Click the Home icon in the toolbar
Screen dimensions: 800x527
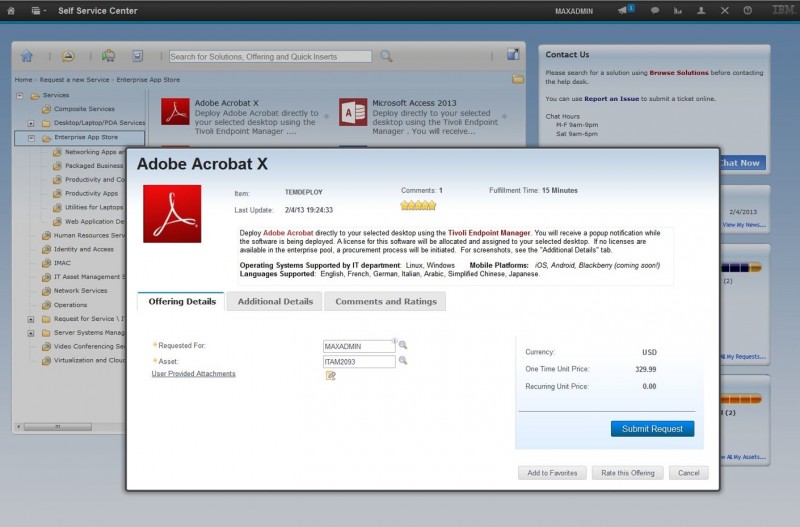(27, 56)
